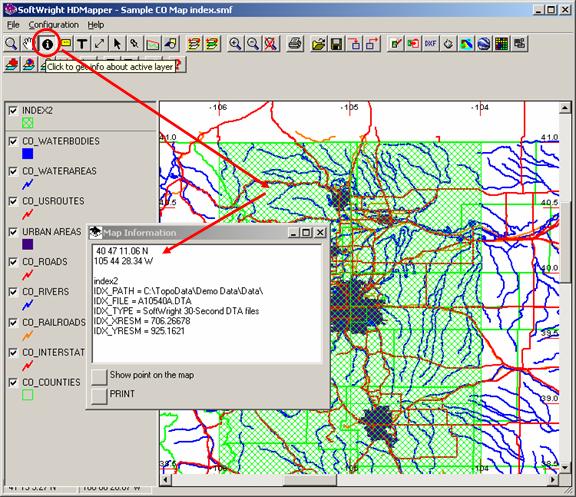The width and height of the screenshot is (576, 497).
Task: Click the green layers stack icon
Action: (x=212, y=44)
